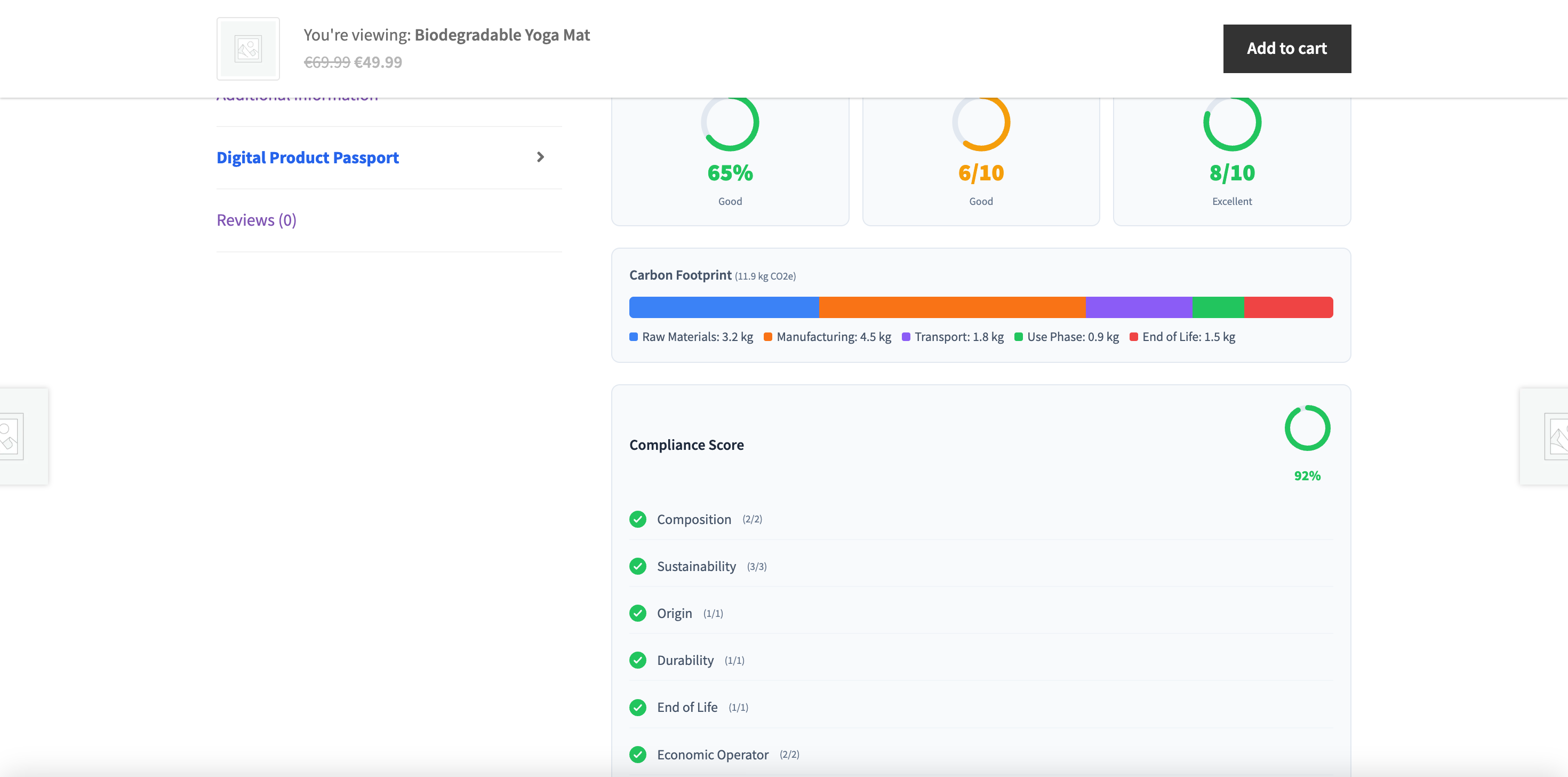Click the green check icon beside Origin
The image size is (1568, 777).
(x=637, y=613)
